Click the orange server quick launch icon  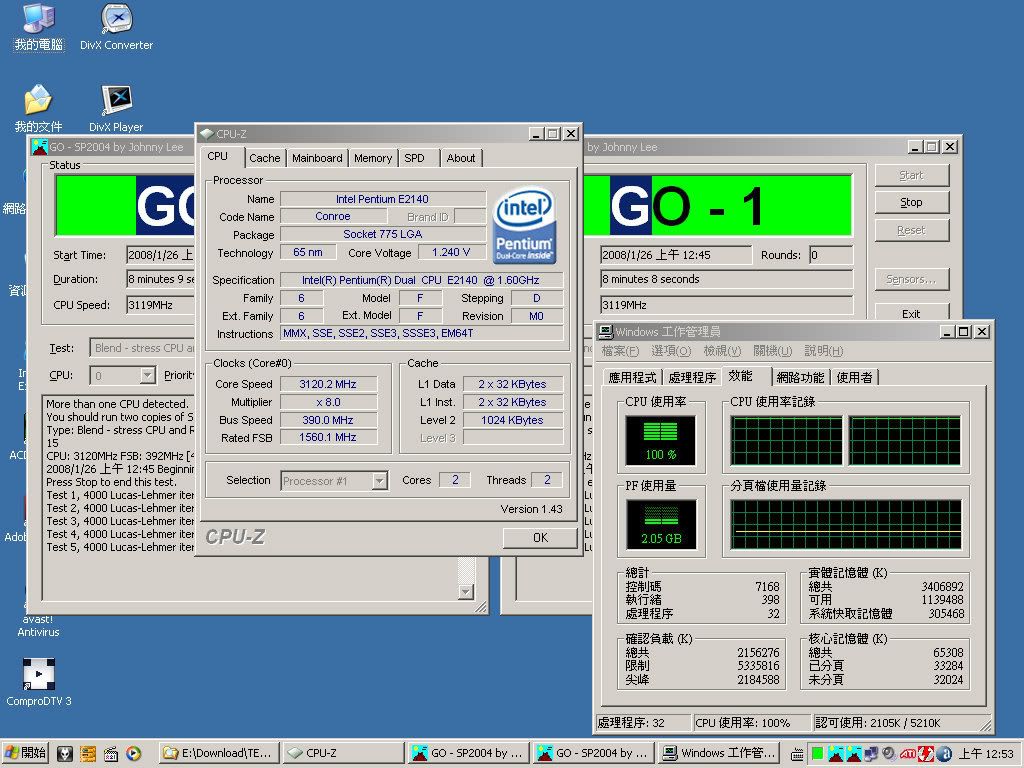point(88,753)
